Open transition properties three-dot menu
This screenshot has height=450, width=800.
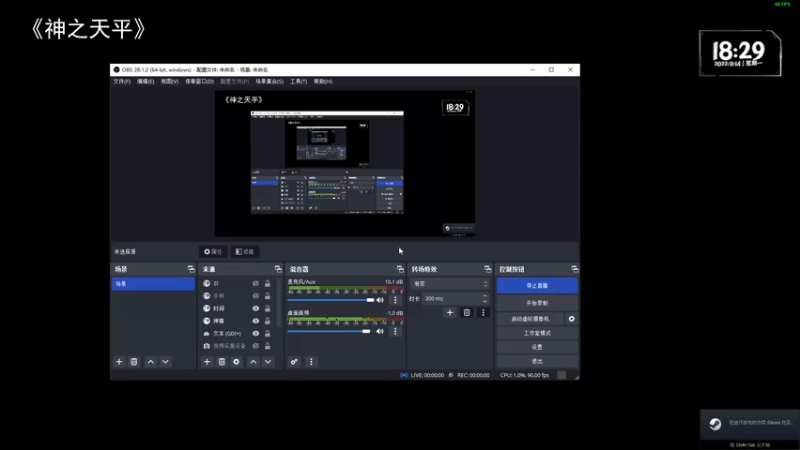[483, 313]
